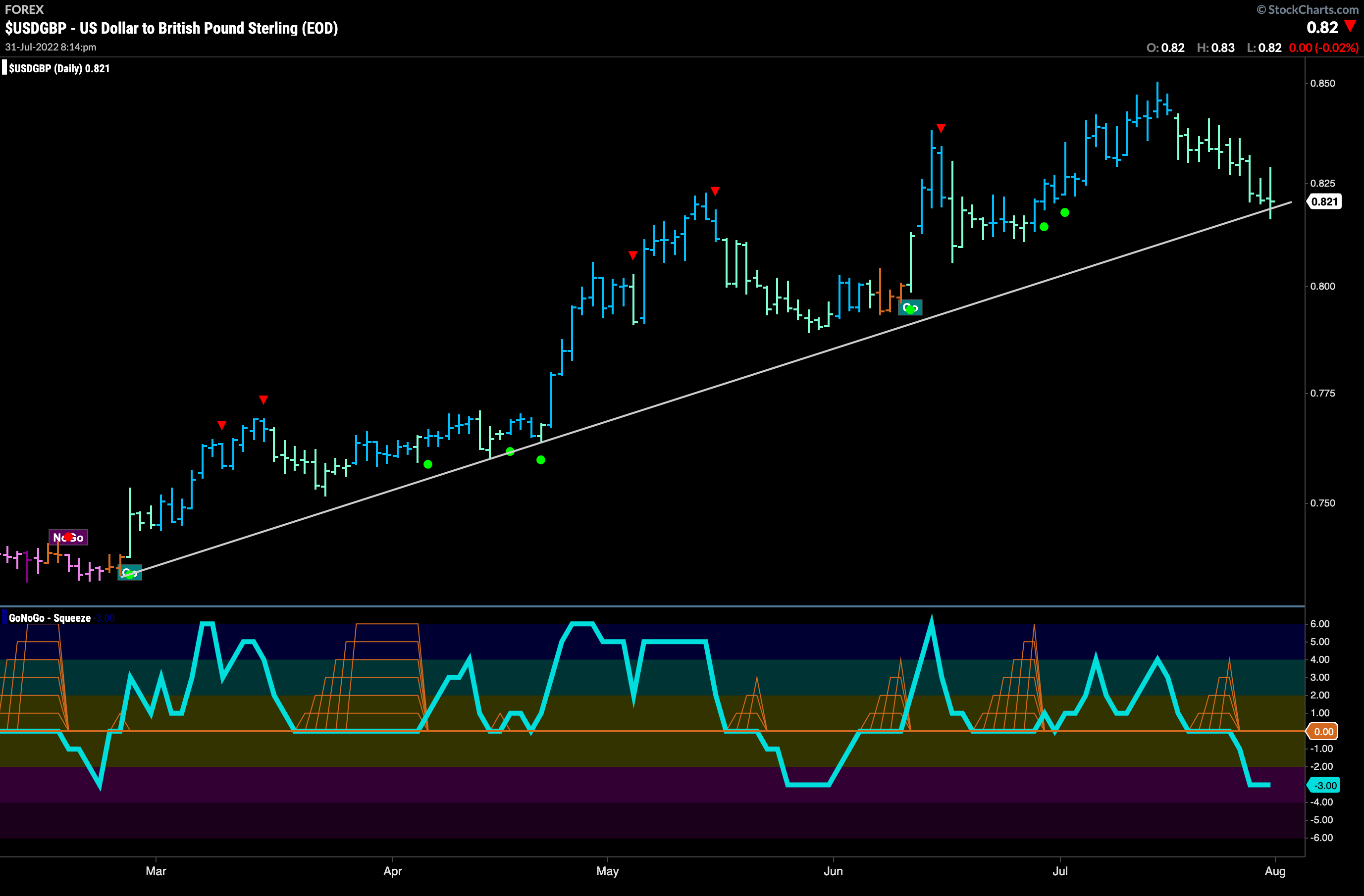Viewport: 1364px width, 896px height.
Task: Click the 31-Jul-2022 8:14:pm timestamp
Action: tap(51, 47)
